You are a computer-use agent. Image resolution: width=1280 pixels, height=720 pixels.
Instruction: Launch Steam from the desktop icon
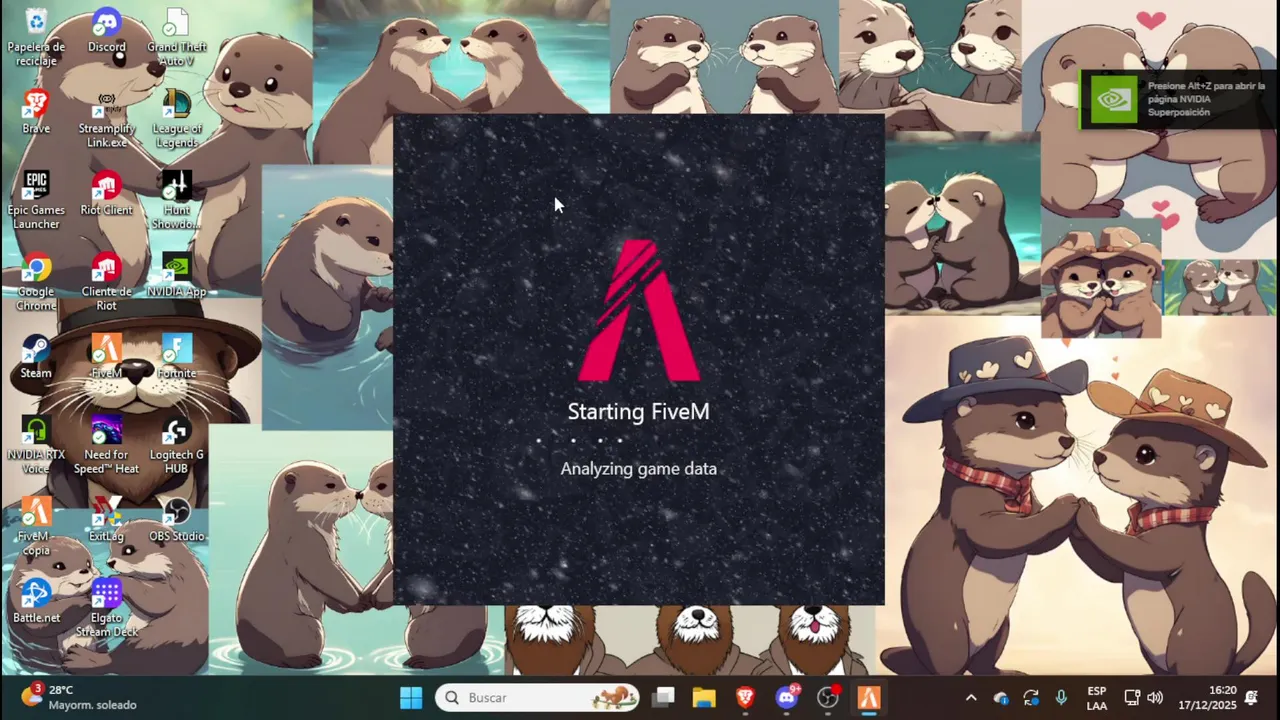pyautogui.click(x=36, y=356)
